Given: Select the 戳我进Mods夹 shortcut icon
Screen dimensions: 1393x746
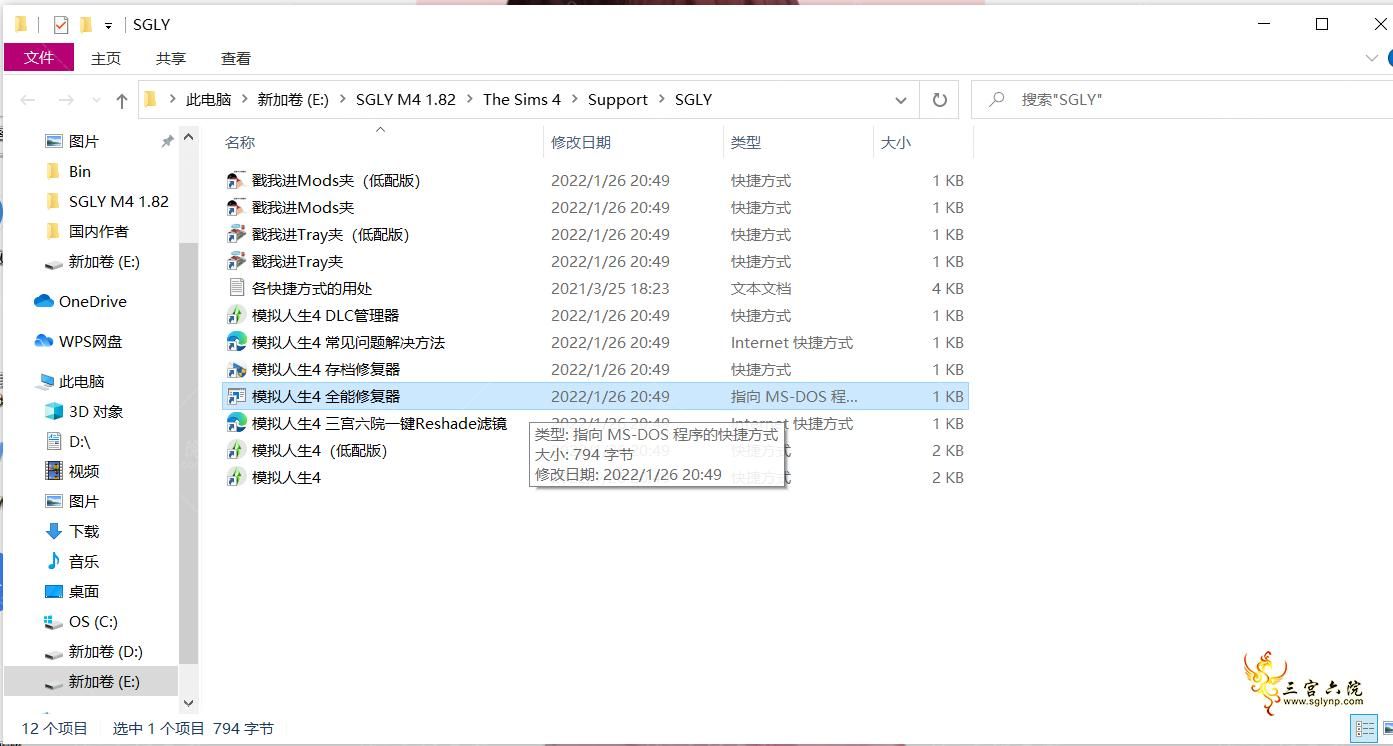Looking at the screenshot, I should (x=236, y=208).
